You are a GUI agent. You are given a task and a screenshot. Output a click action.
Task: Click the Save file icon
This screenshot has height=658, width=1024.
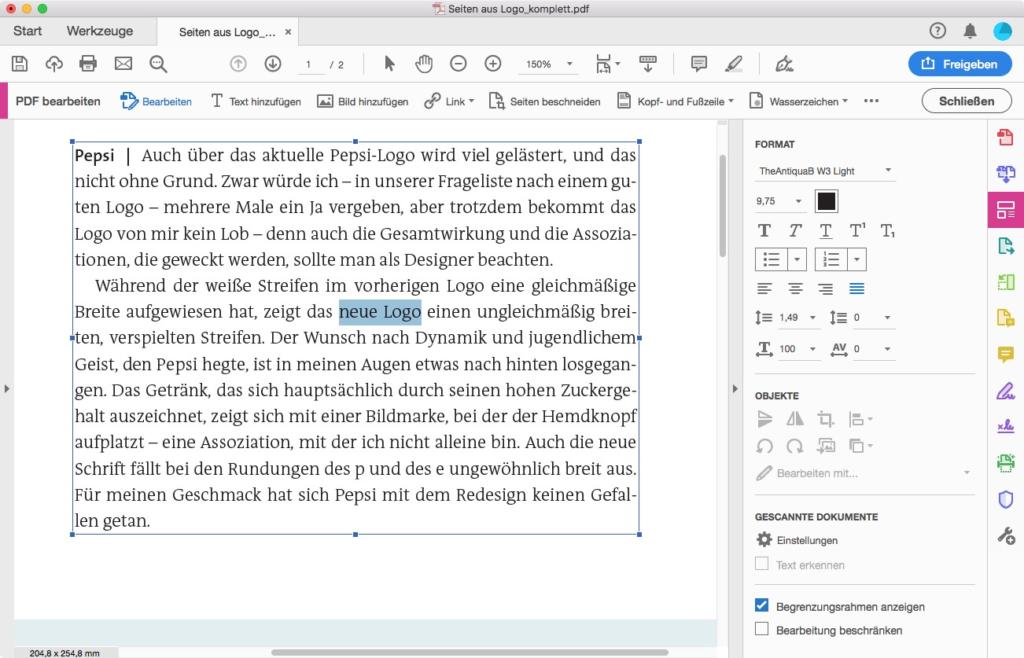pos(20,64)
